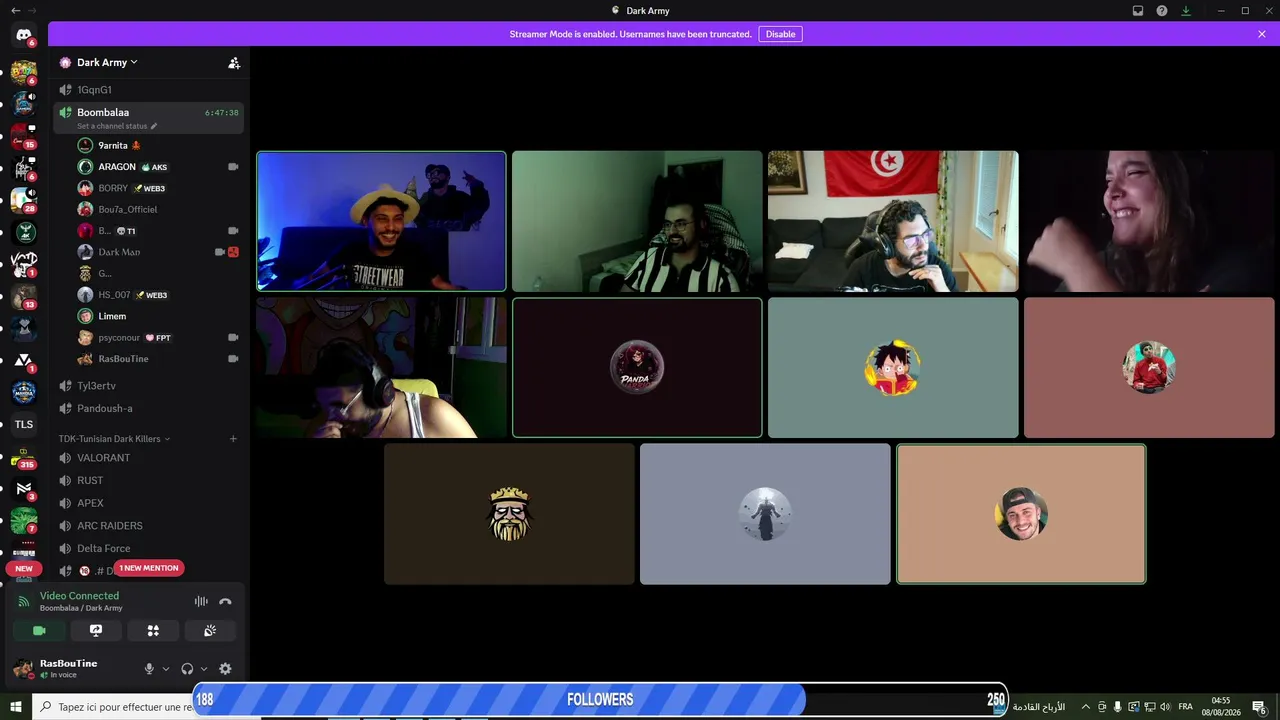Open the taskbar clock showing 04:55
Image resolution: width=1280 pixels, height=720 pixels.
pyautogui.click(x=1221, y=707)
